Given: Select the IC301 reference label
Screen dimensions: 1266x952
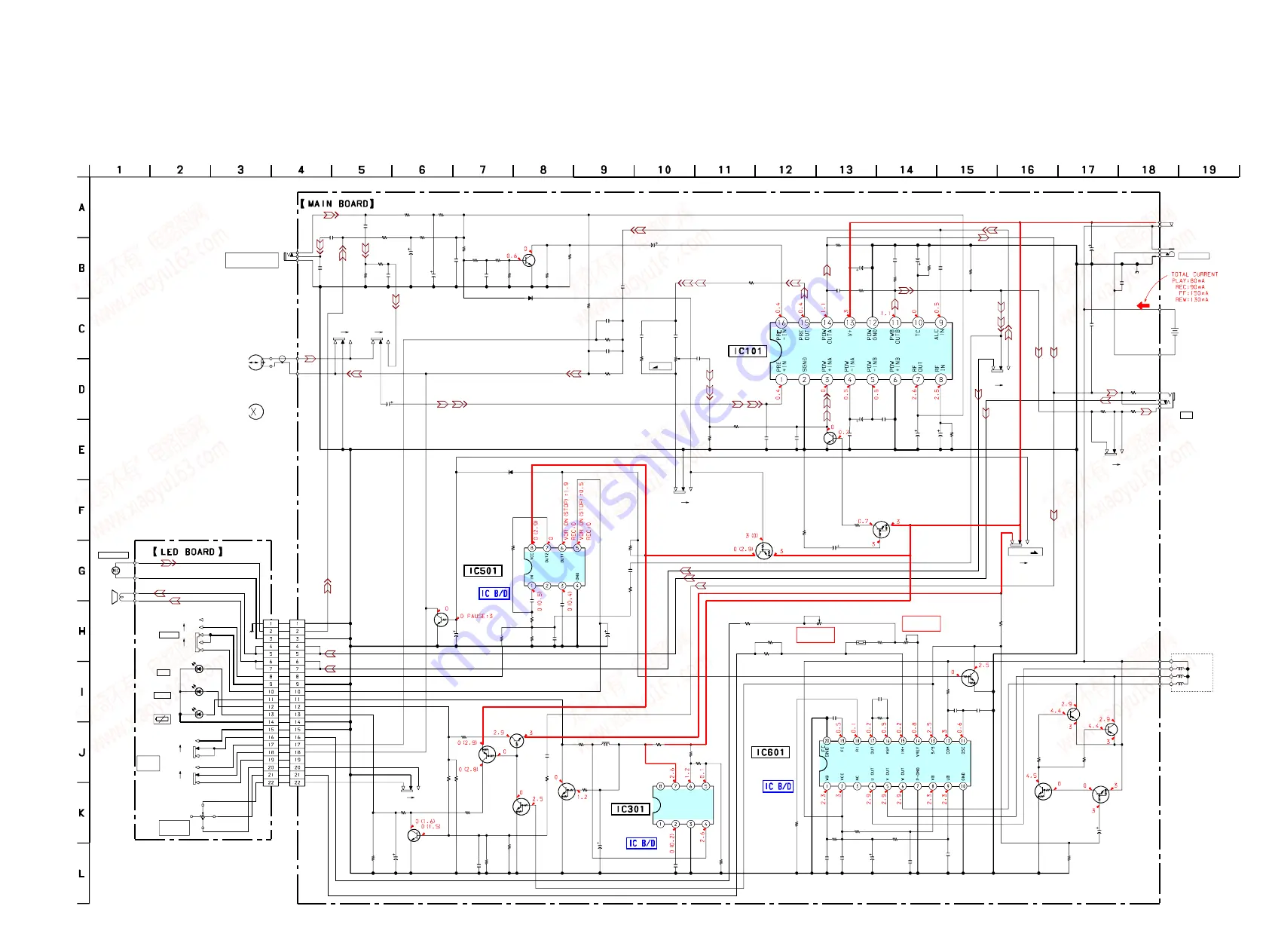Looking at the screenshot, I should tap(630, 809).
